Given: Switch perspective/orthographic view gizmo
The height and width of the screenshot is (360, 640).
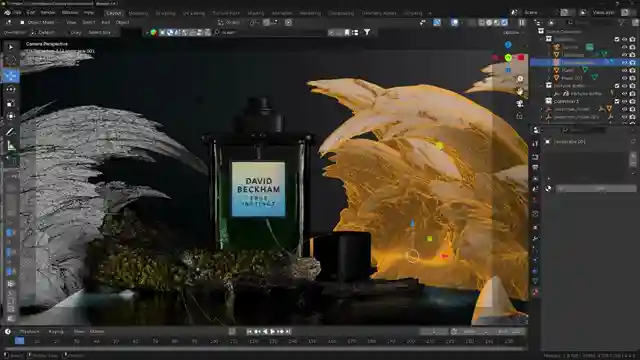Looking at the screenshot, I should tap(520, 116).
